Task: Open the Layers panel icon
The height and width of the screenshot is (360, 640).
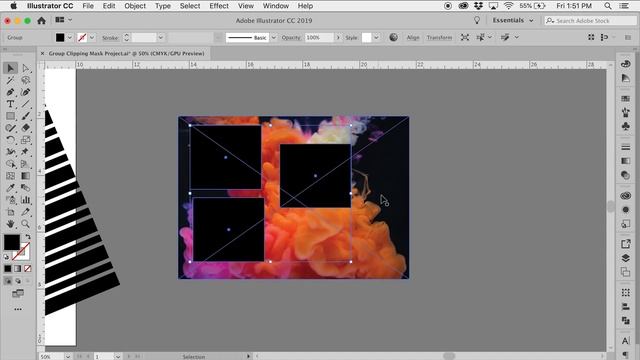Action: click(x=625, y=258)
